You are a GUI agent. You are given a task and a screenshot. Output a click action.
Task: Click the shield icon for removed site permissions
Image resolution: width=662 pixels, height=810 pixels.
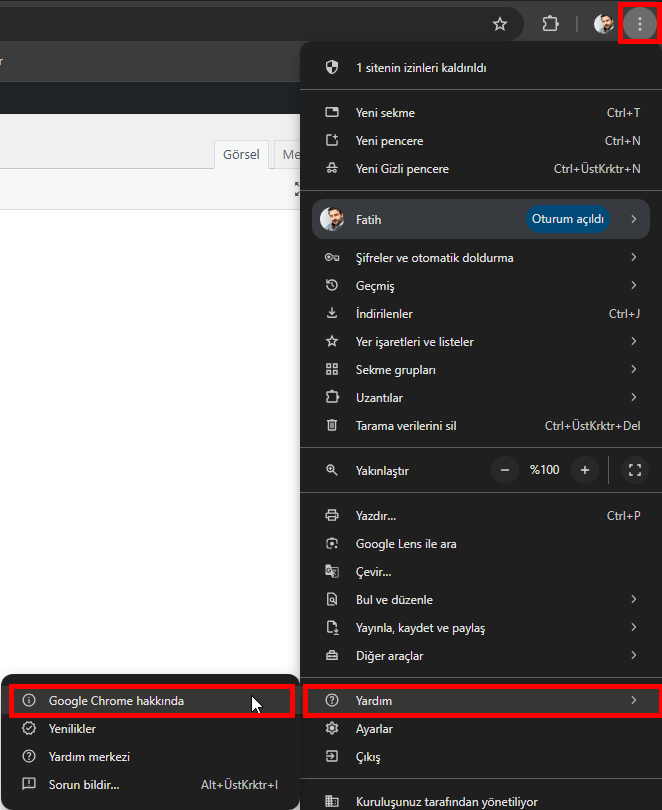tap(333, 68)
